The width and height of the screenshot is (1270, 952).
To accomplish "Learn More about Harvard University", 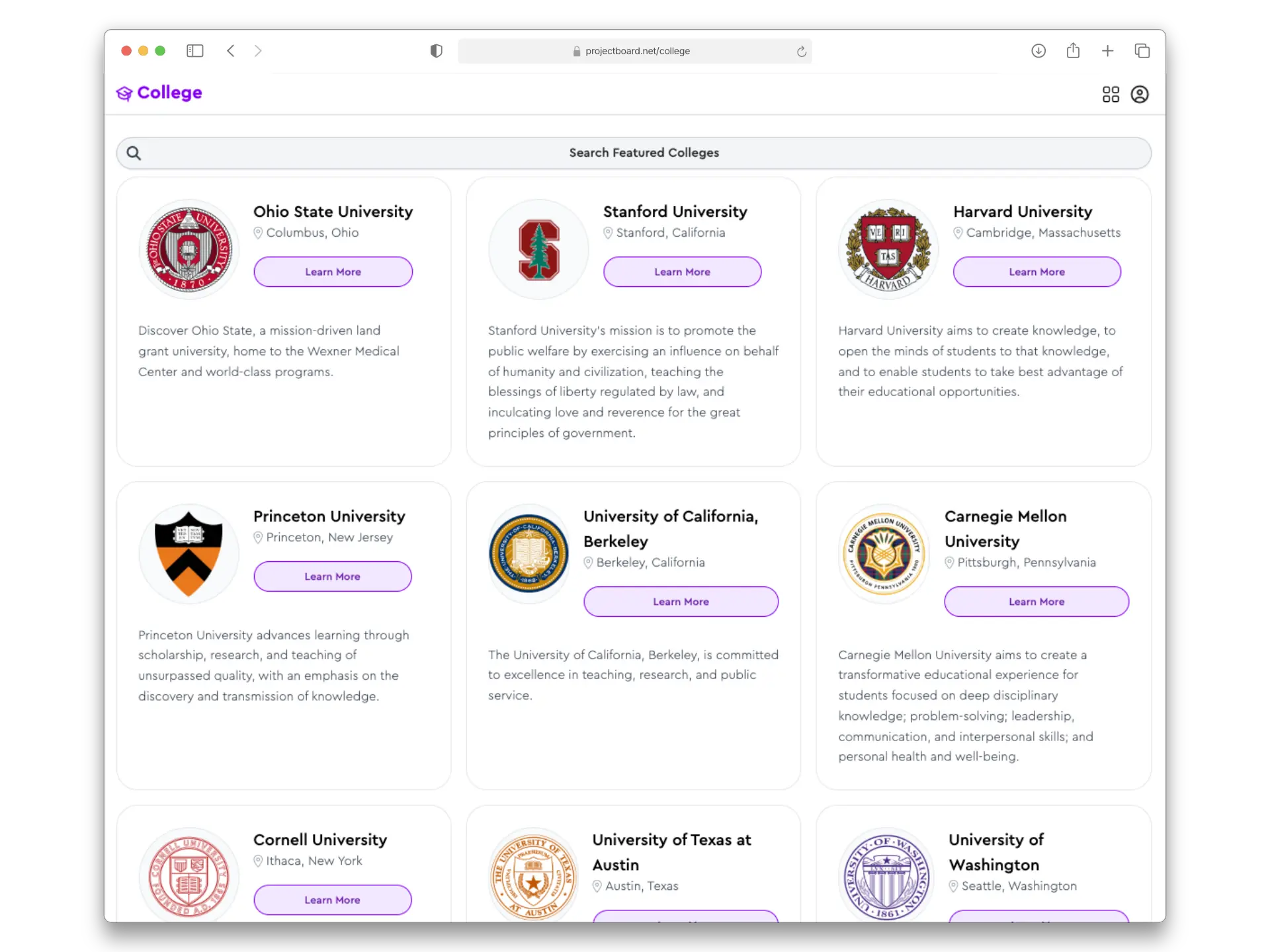I will click(x=1037, y=272).
